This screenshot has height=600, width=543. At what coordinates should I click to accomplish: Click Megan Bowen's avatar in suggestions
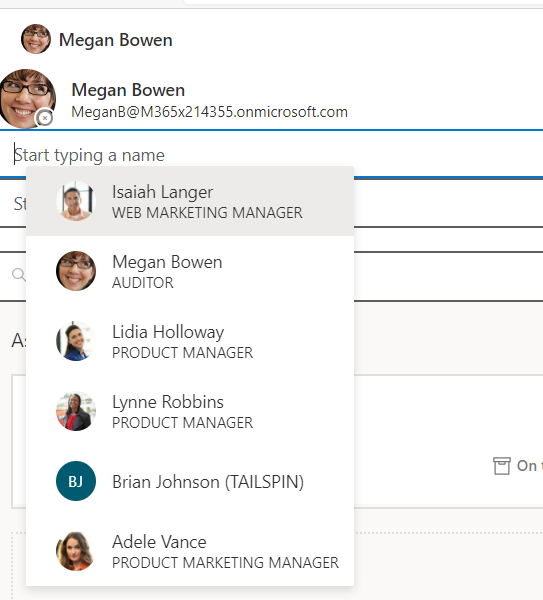[76, 271]
